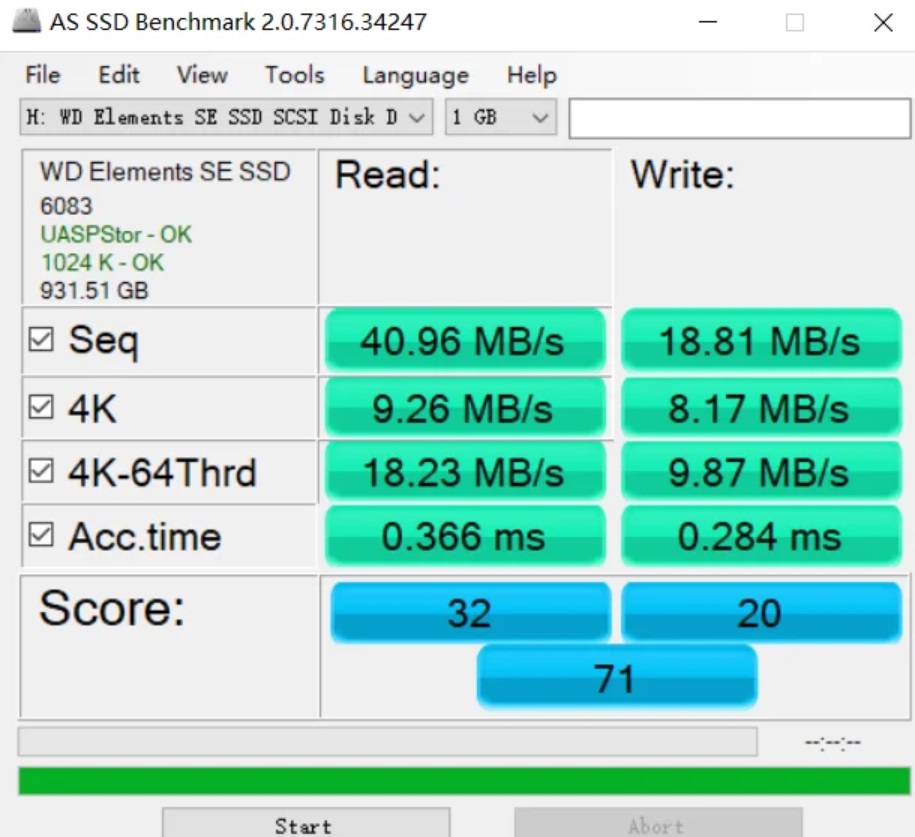Open the Help menu
The width and height of the screenshot is (915, 837).
point(531,75)
